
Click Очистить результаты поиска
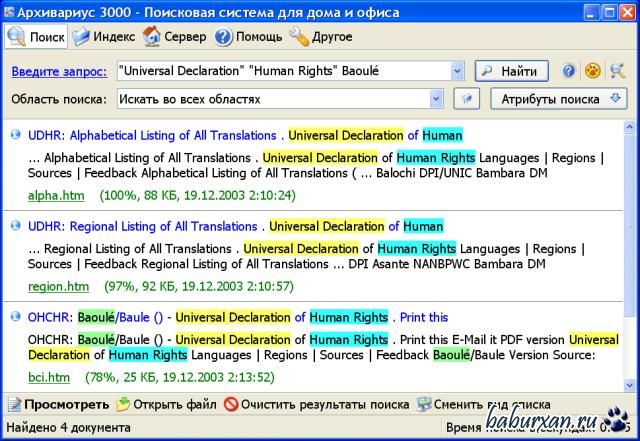pos(315,405)
